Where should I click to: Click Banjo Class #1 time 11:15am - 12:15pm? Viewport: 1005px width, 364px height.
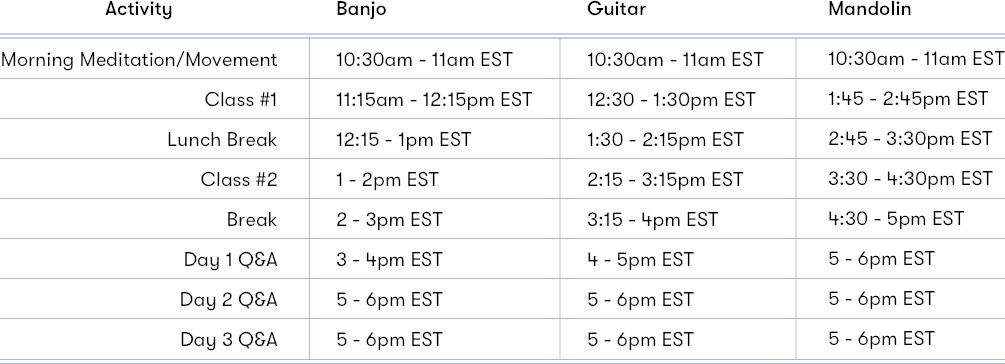point(434,100)
